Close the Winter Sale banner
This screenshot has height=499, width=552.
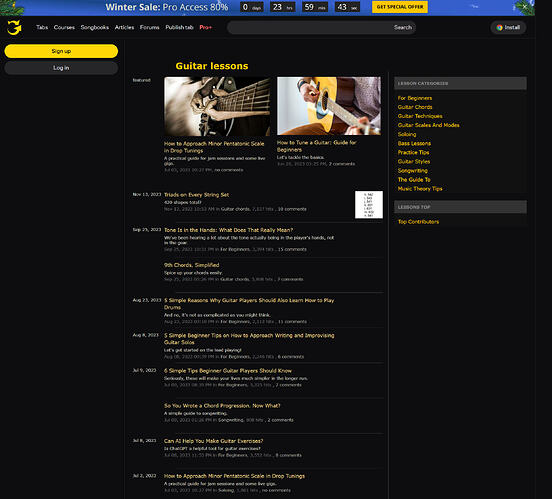point(524,7)
